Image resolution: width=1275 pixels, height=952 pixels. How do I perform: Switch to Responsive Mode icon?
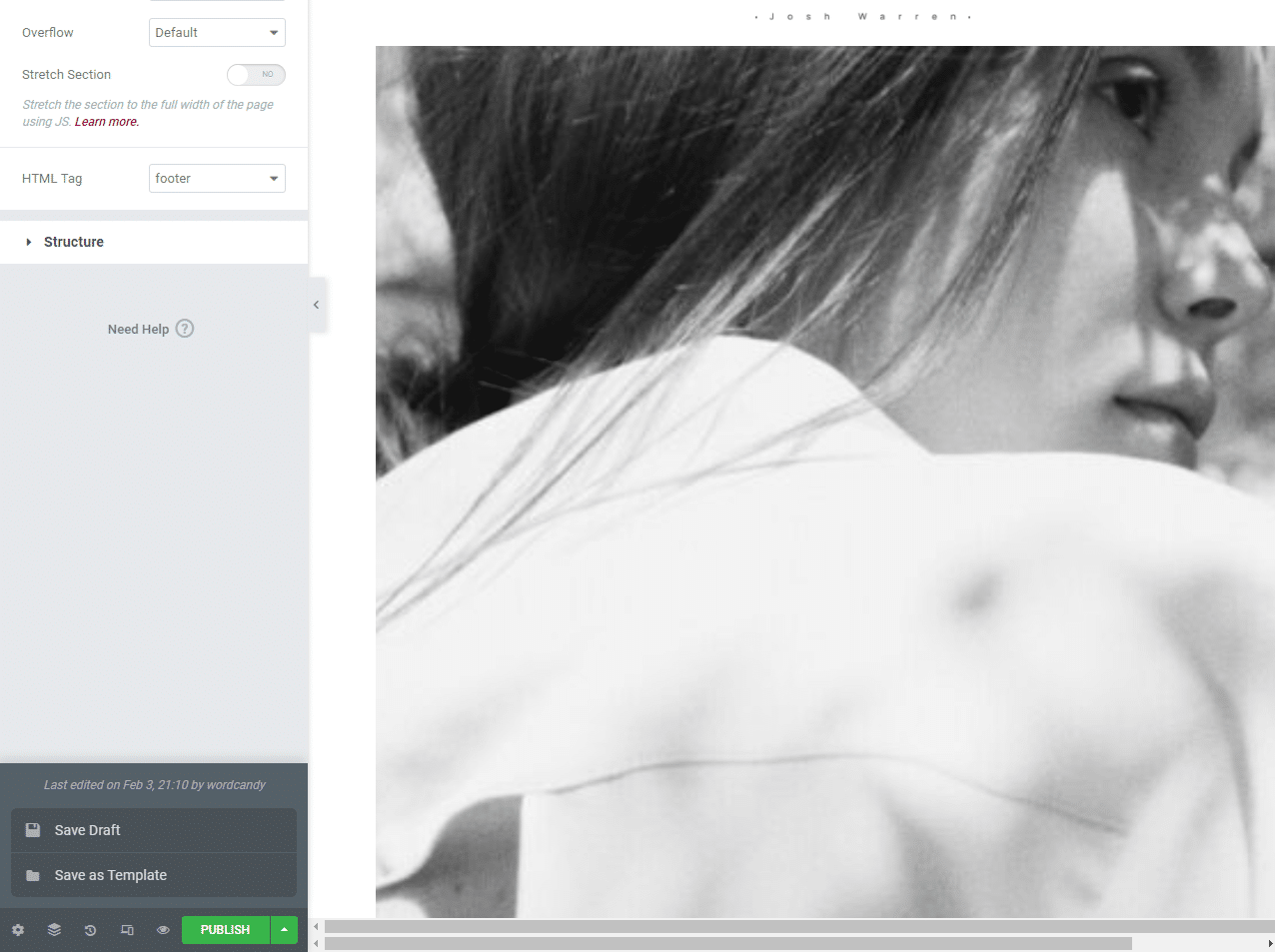[127, 930]
